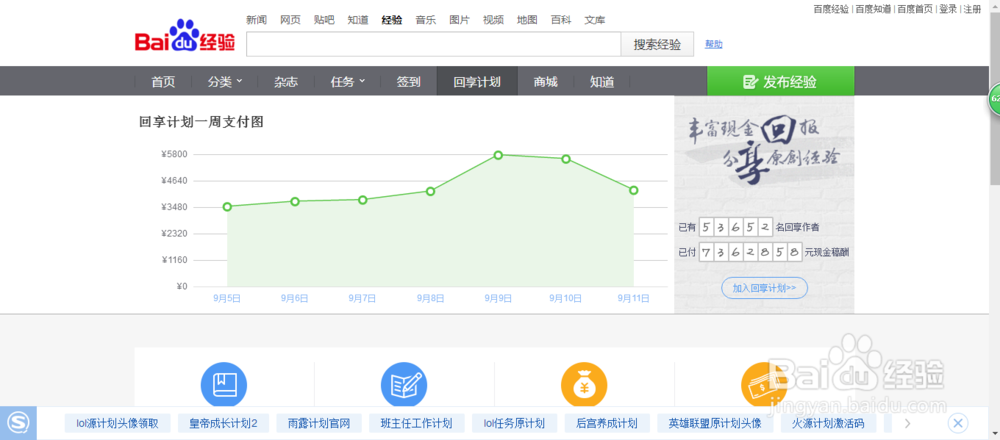Close the bottom suggestion bar
Image resolution: width=1000 pixels, height=440 pixels.
[x=957, y=423]
